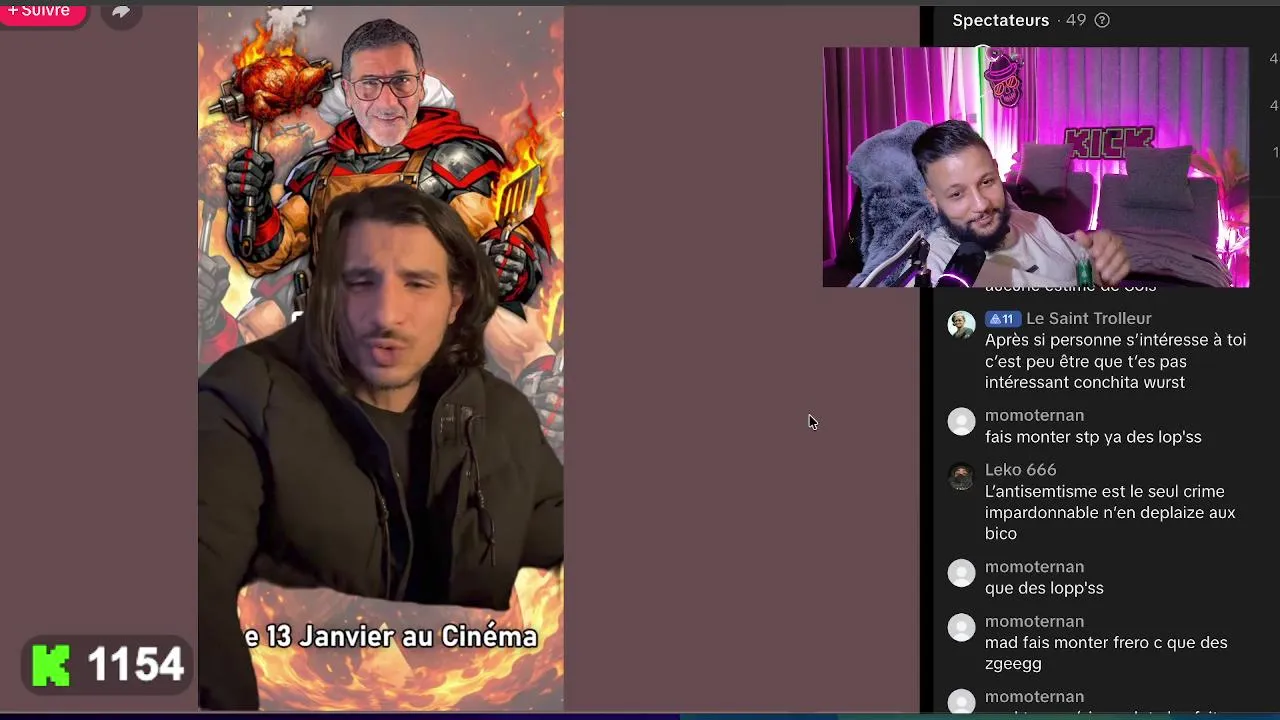
Task: Click the Spectateurs viewers header
Action: [x=1000, y=20]
